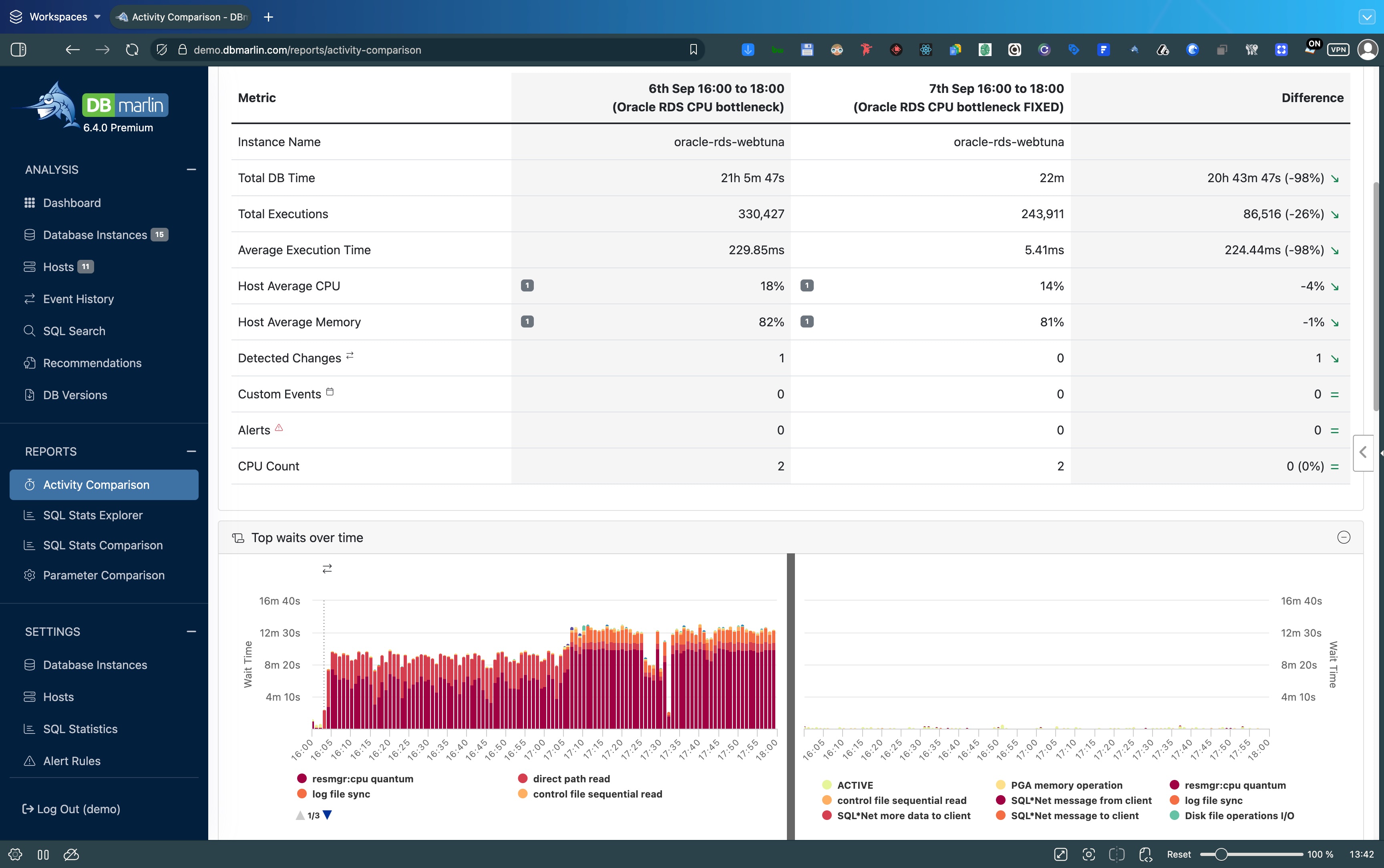Toggle SQL*Net message to client legend
Image resolution: width=1384 pixels, height=868 pixels.
point(1068,816)
